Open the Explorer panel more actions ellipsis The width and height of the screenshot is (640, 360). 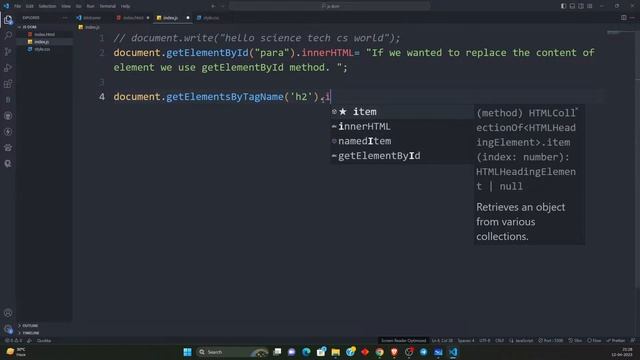click(64, 18)
